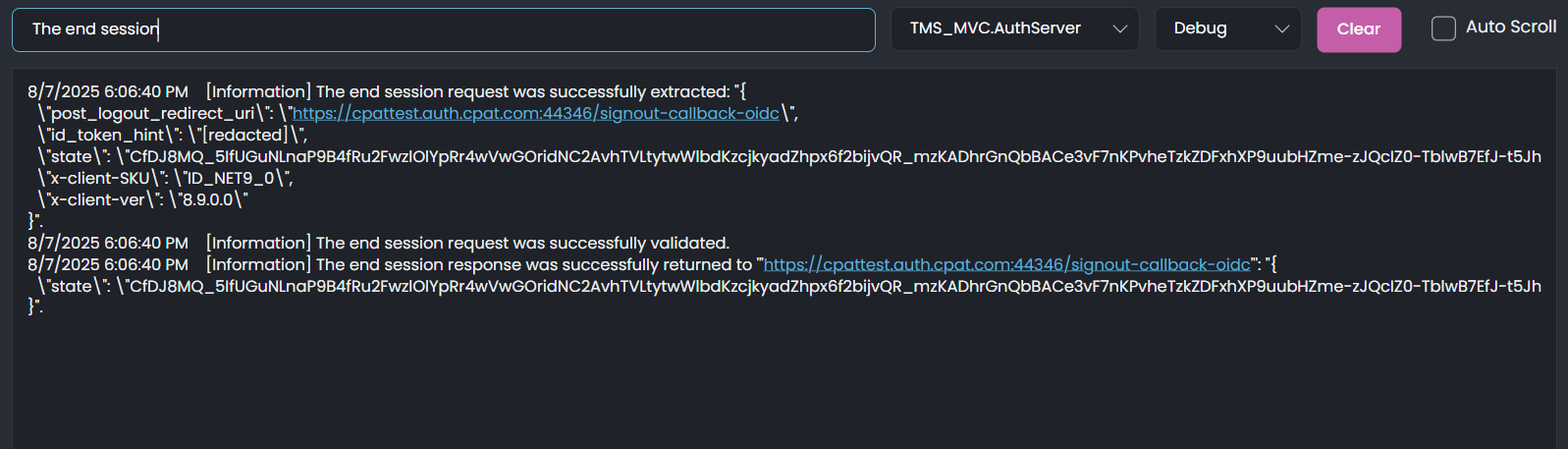Click the [Information] tag of the validated entry

tap(258, 244)
